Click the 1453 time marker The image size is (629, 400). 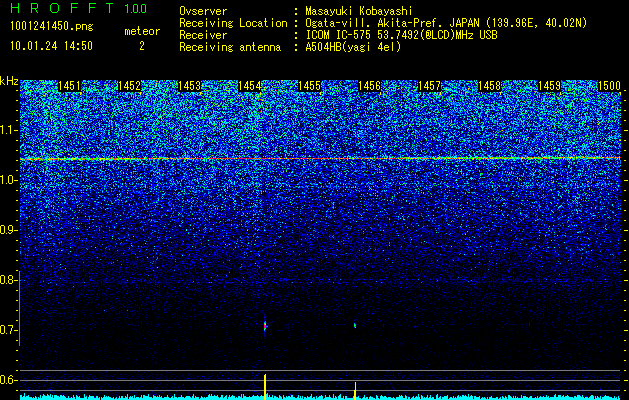tap(189, 86)
